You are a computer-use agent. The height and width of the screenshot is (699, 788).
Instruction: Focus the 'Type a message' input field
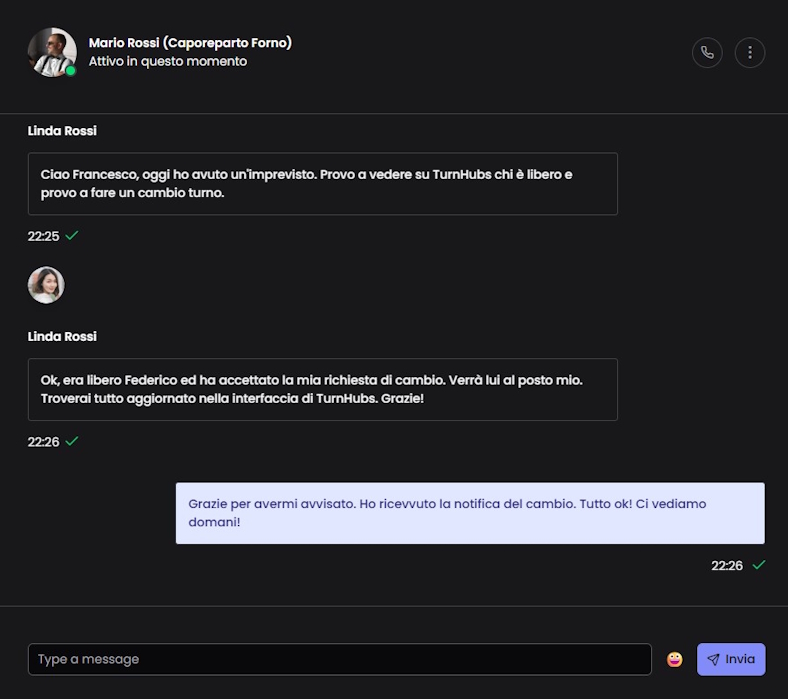click(339, 659)
